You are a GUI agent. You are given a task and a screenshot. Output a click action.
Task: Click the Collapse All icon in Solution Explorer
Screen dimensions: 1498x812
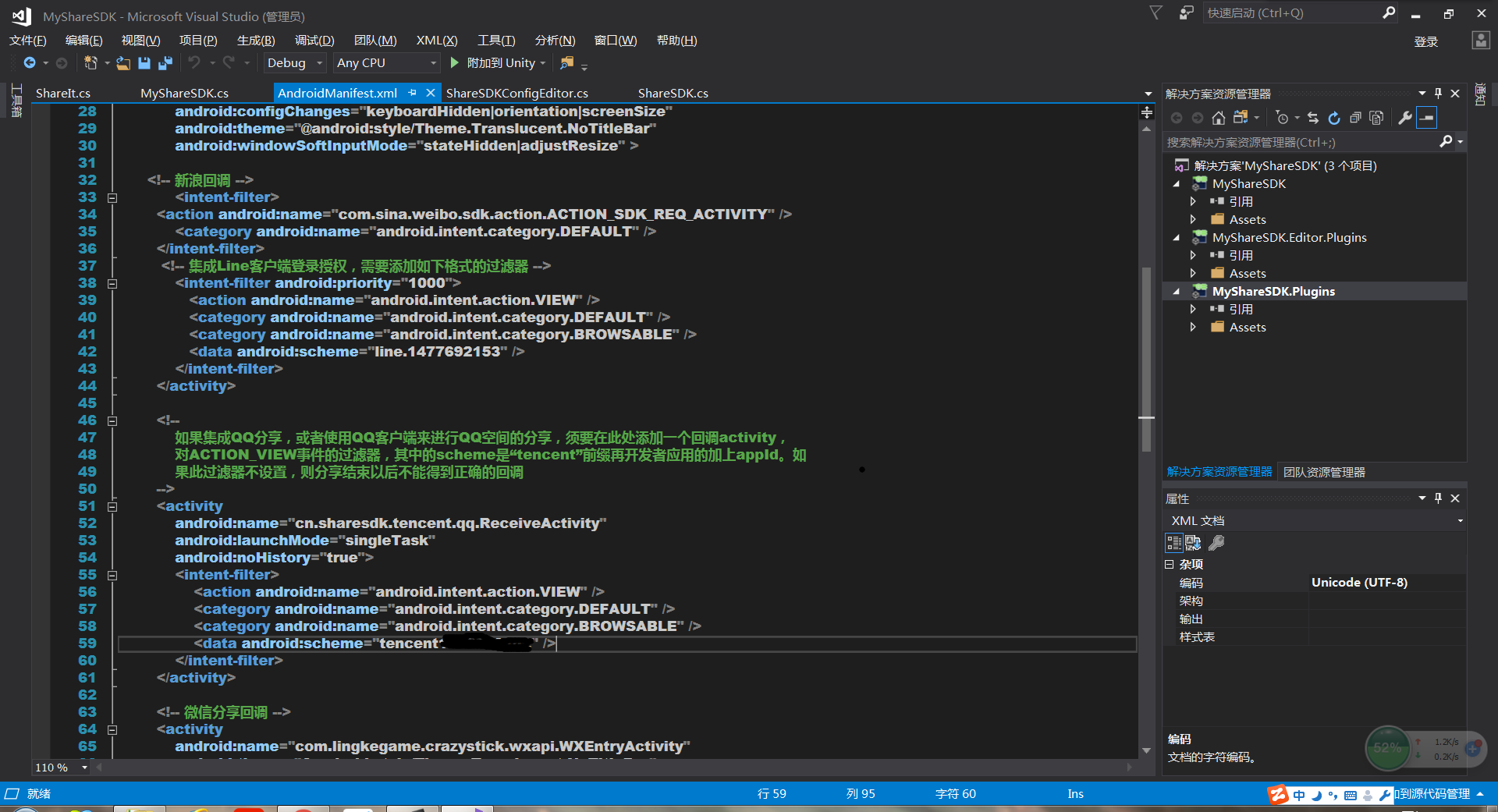pyautogui.click(x=1355, y=118)
